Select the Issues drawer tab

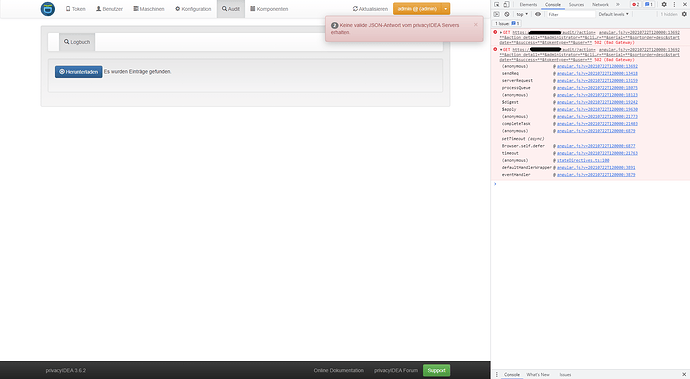click(565, 375)
